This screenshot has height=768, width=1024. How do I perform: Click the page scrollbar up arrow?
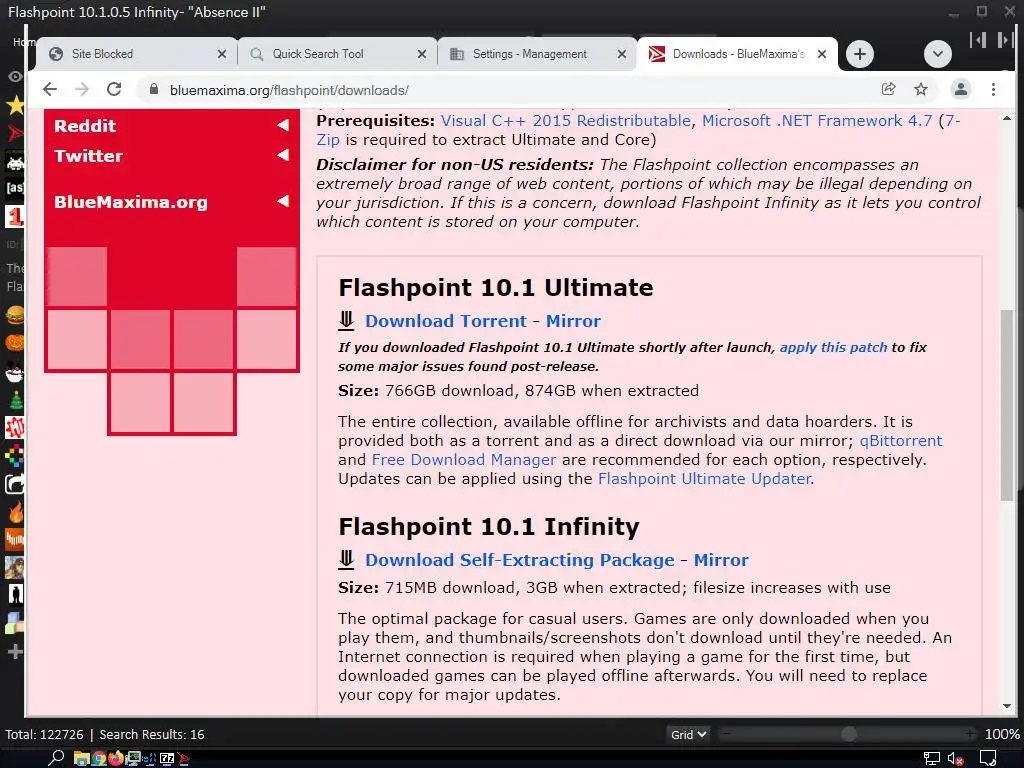(x=1007, y=118)
